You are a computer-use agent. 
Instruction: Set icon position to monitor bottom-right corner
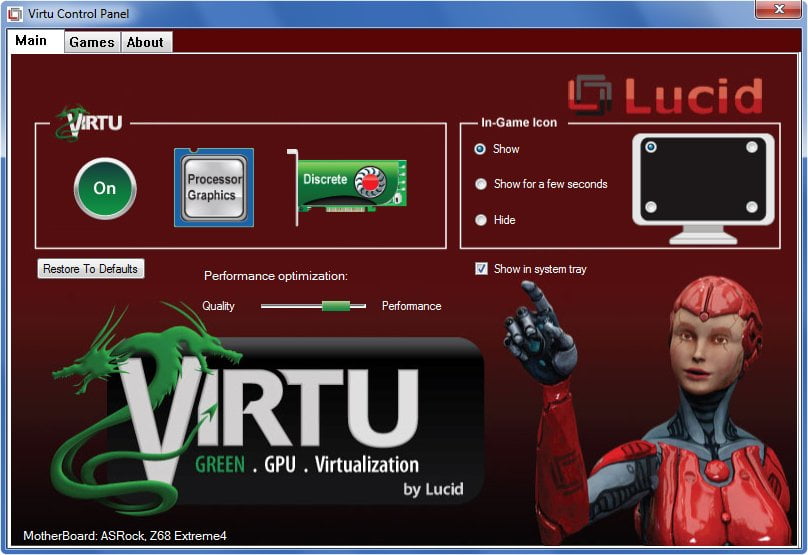(x=751, y=207)
